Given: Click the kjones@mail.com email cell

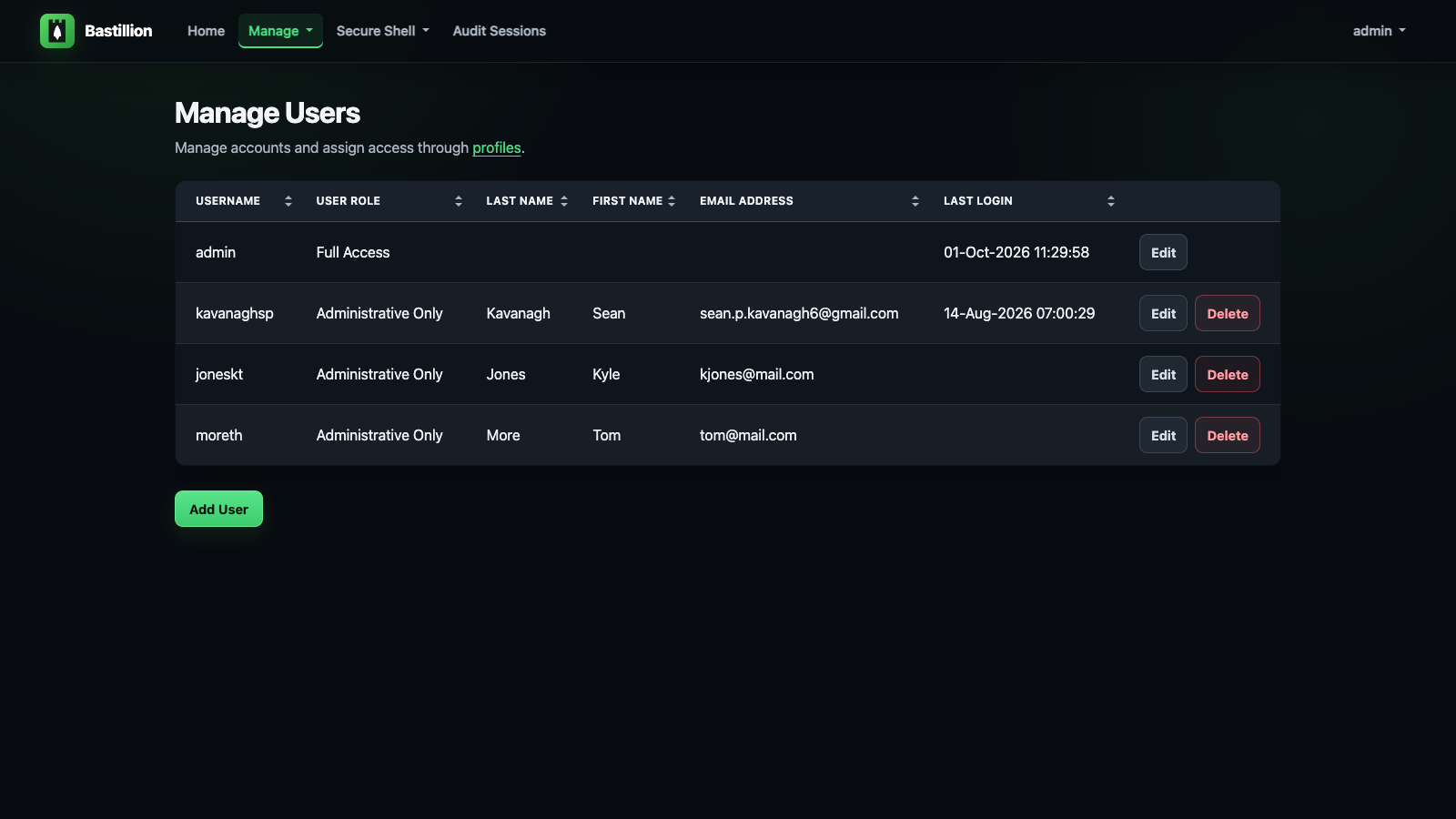Looking at the screenshot, I should coord(757,374).
